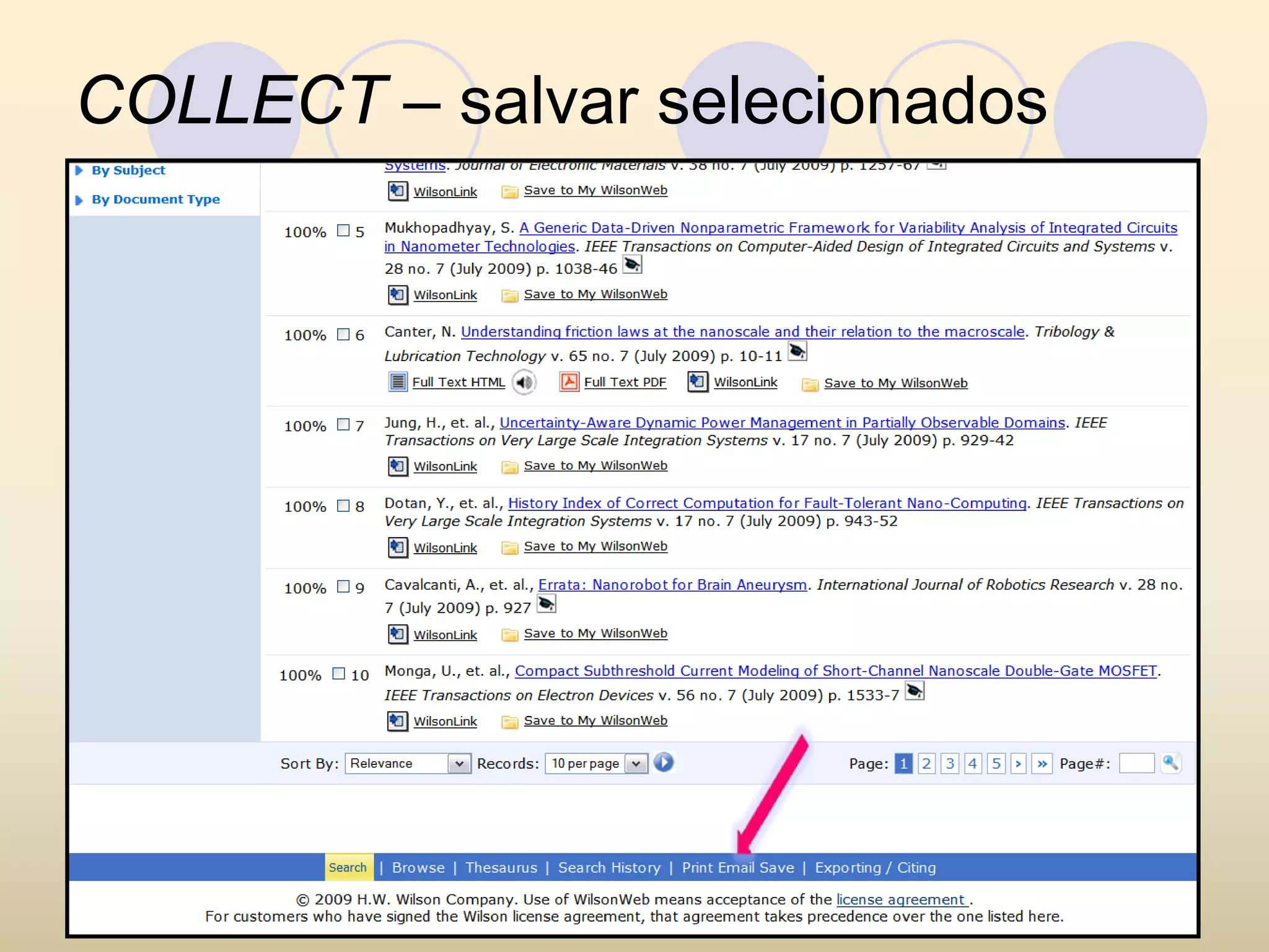
Task: Click the blue Go arrow next to Records
Action: (x=664, y=762)
